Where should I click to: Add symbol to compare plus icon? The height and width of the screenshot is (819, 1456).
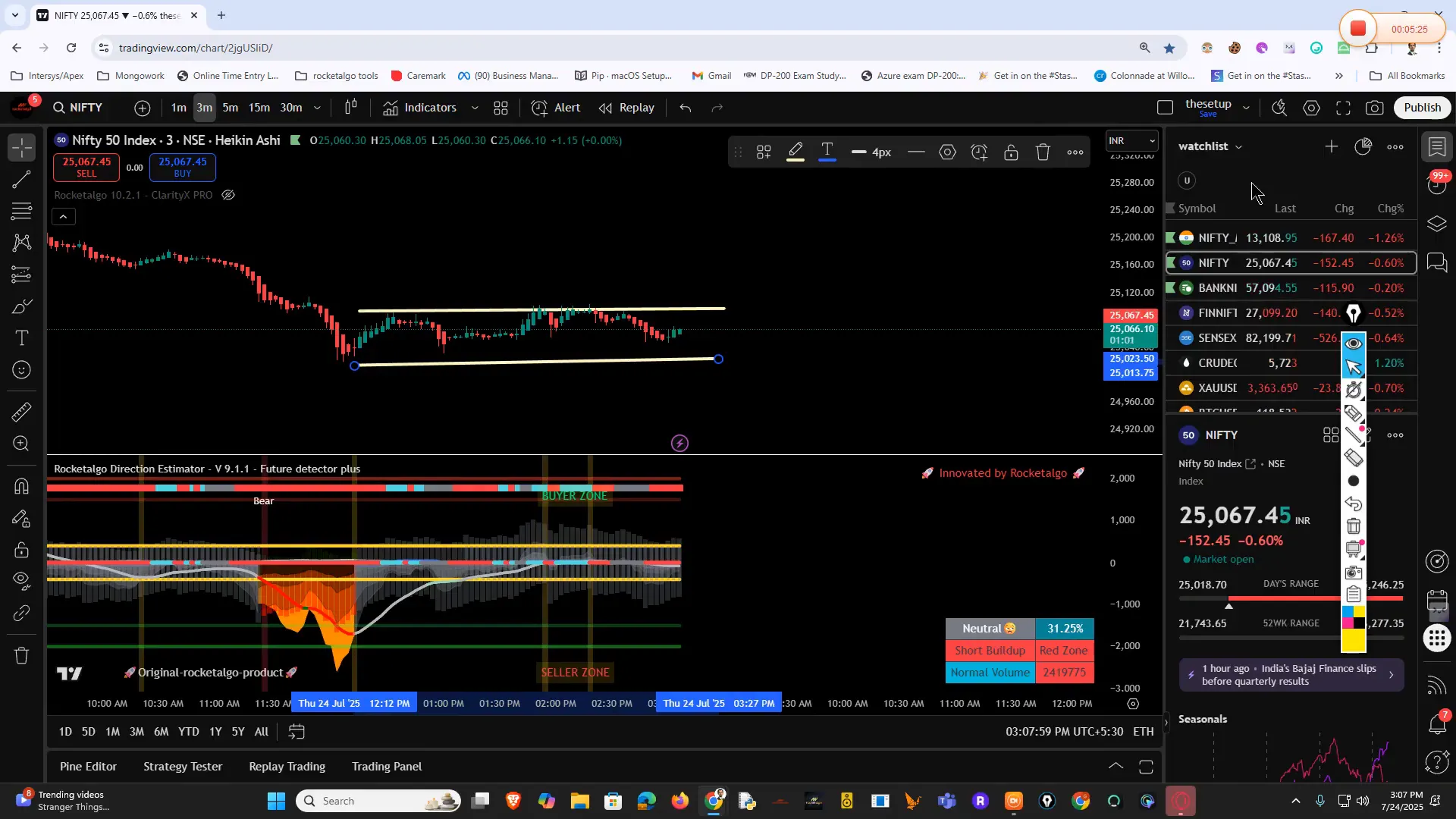coord(142,108)
